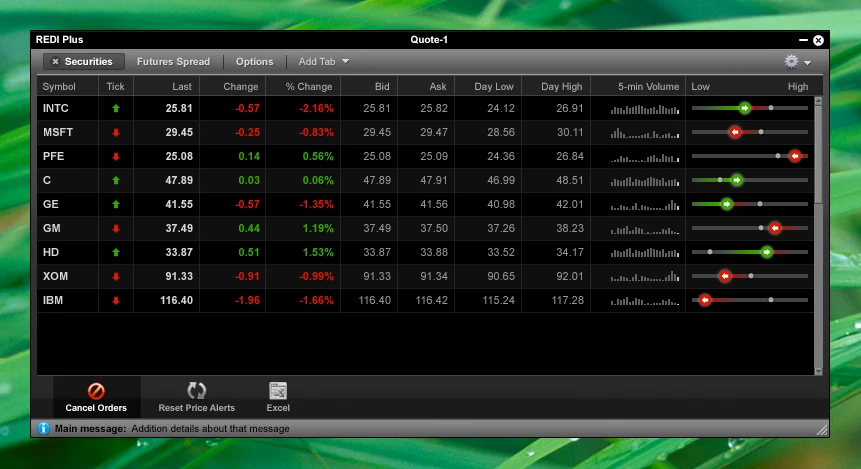Click the MSFT 5-min volume chart
Viewport: 861px width, 469px height.
click(645, 133)
